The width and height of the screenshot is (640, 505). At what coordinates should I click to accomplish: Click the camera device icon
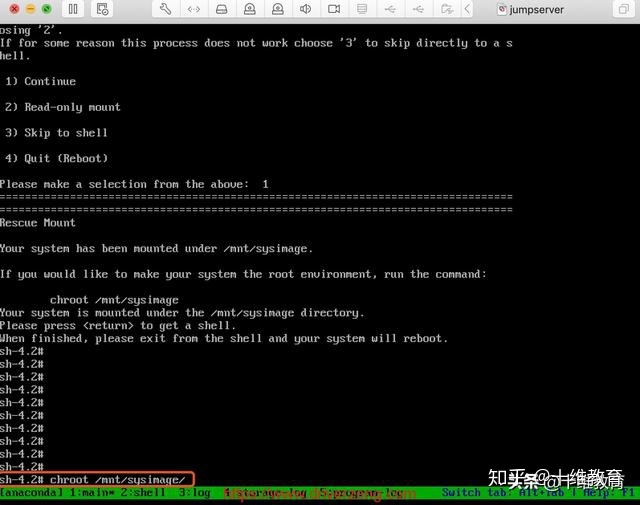[x=334, y=9]
